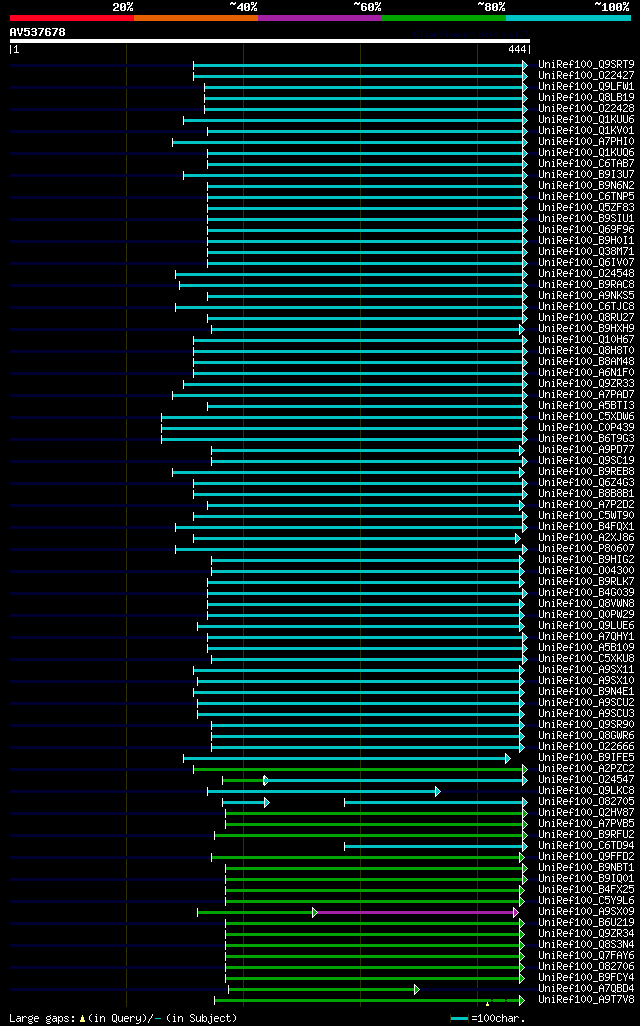Viewport: 640px width, 1026px height.
Task: Select the label UniRef100_O82705
Action: [x=586, y=802]
